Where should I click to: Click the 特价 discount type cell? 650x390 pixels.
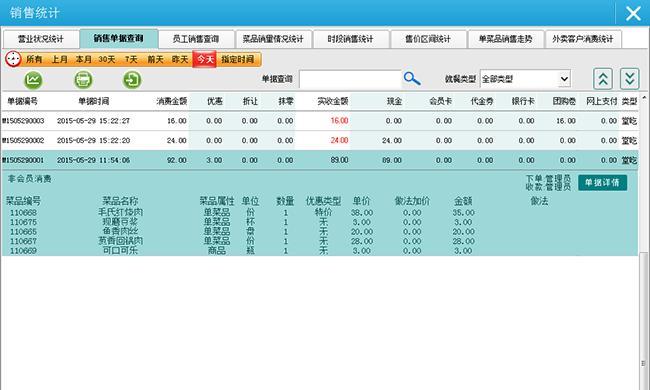323,212
